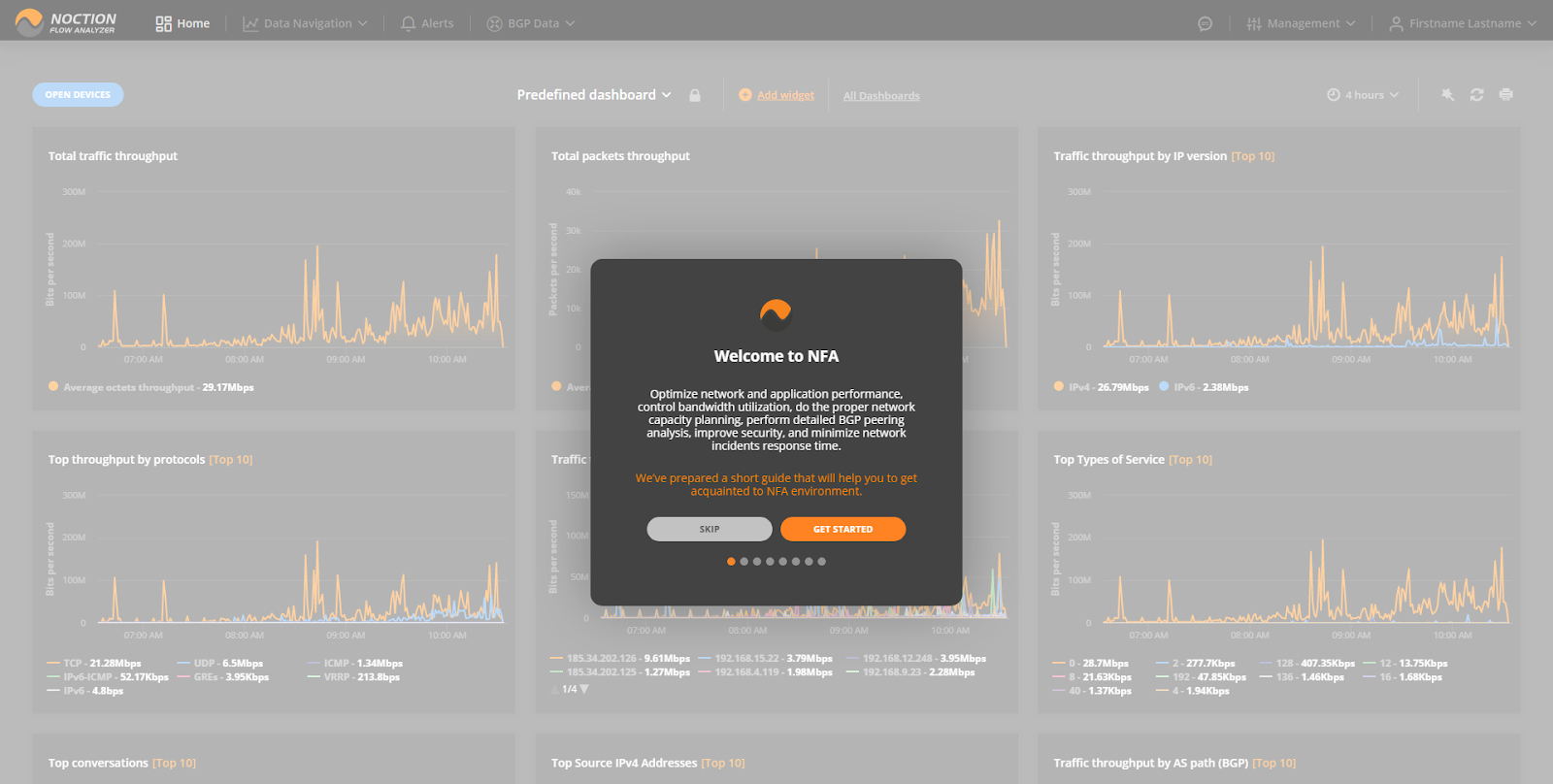1553x784 pixels.
Task: Open the Data Navigation menu chevron
Action: (x=363, y=23)
